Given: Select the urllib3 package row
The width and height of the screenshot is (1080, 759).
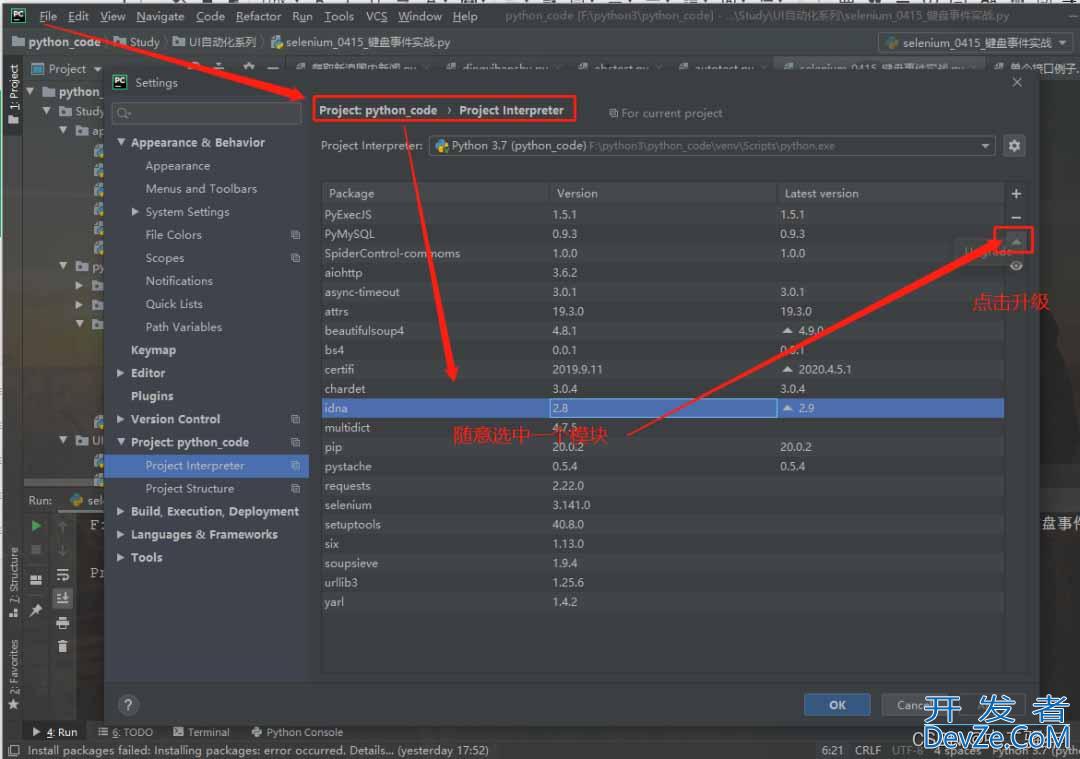Looking at the screenshot, I should (x=663, y=583).
